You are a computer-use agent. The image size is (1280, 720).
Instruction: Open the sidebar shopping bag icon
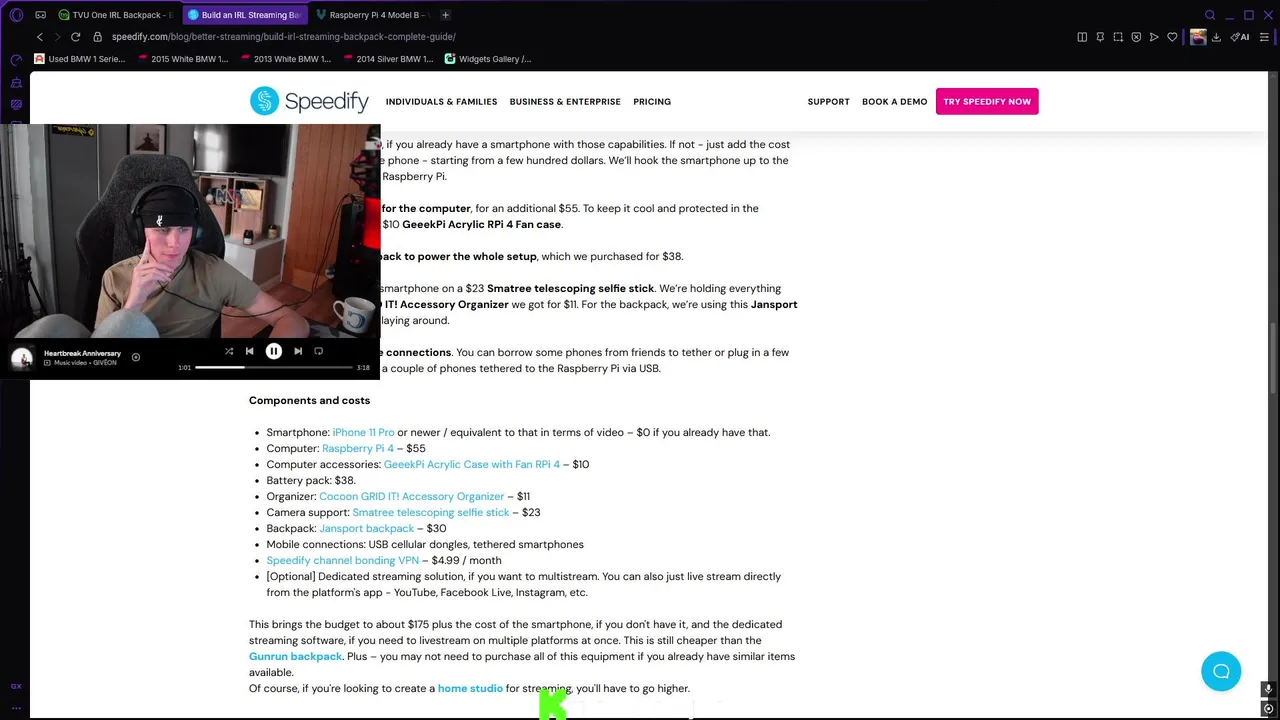point(16,82)
